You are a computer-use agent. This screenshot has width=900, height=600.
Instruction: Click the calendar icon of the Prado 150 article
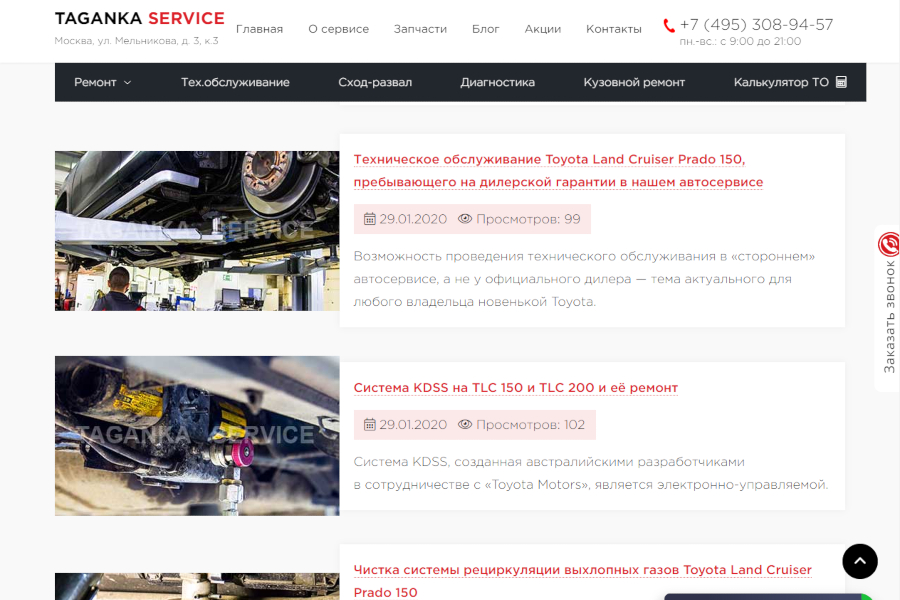[x=369, y=219]
